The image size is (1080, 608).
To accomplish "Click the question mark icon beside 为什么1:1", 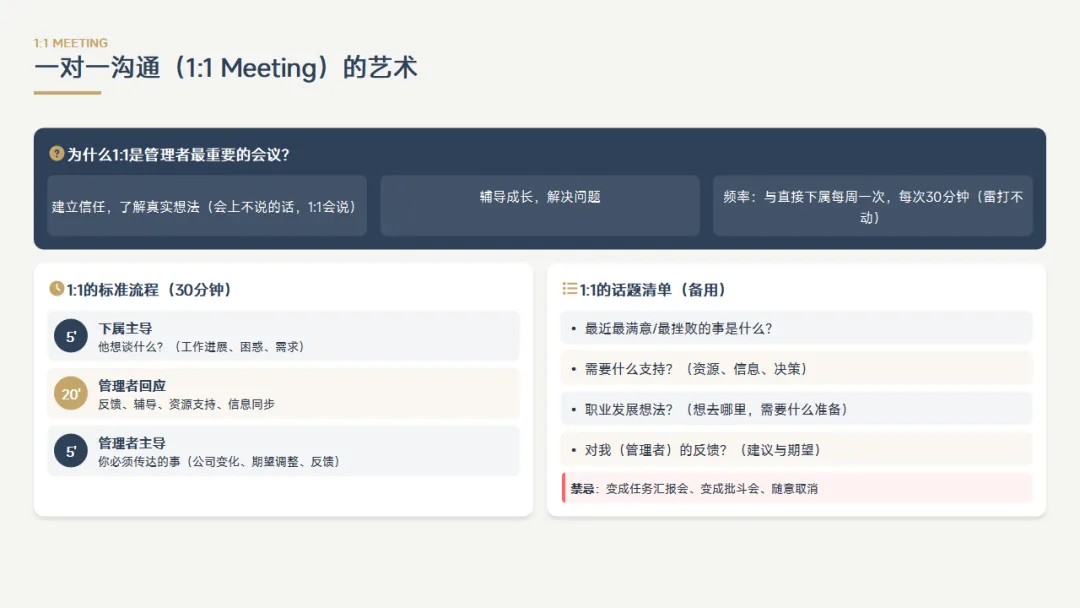I will 56,154.
